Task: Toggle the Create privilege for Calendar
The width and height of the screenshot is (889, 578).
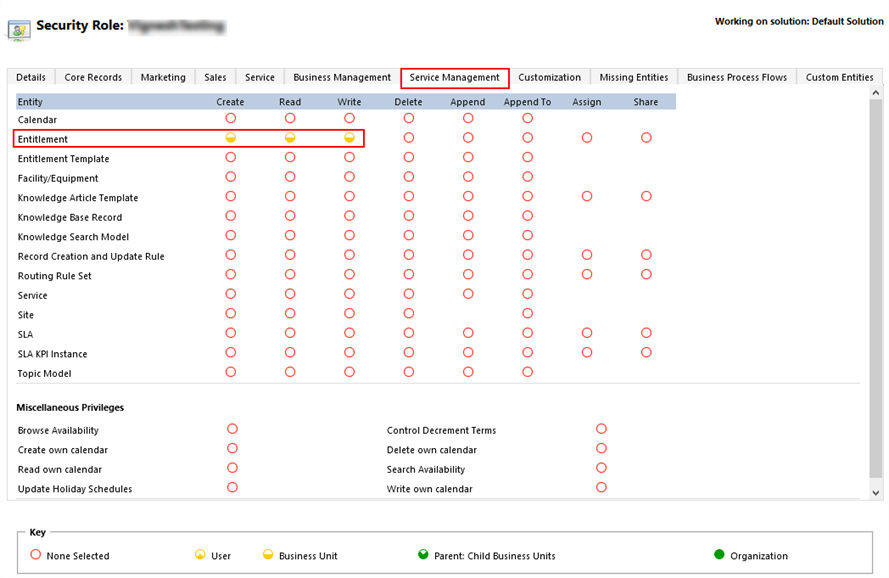Action: tap(231, 118)
